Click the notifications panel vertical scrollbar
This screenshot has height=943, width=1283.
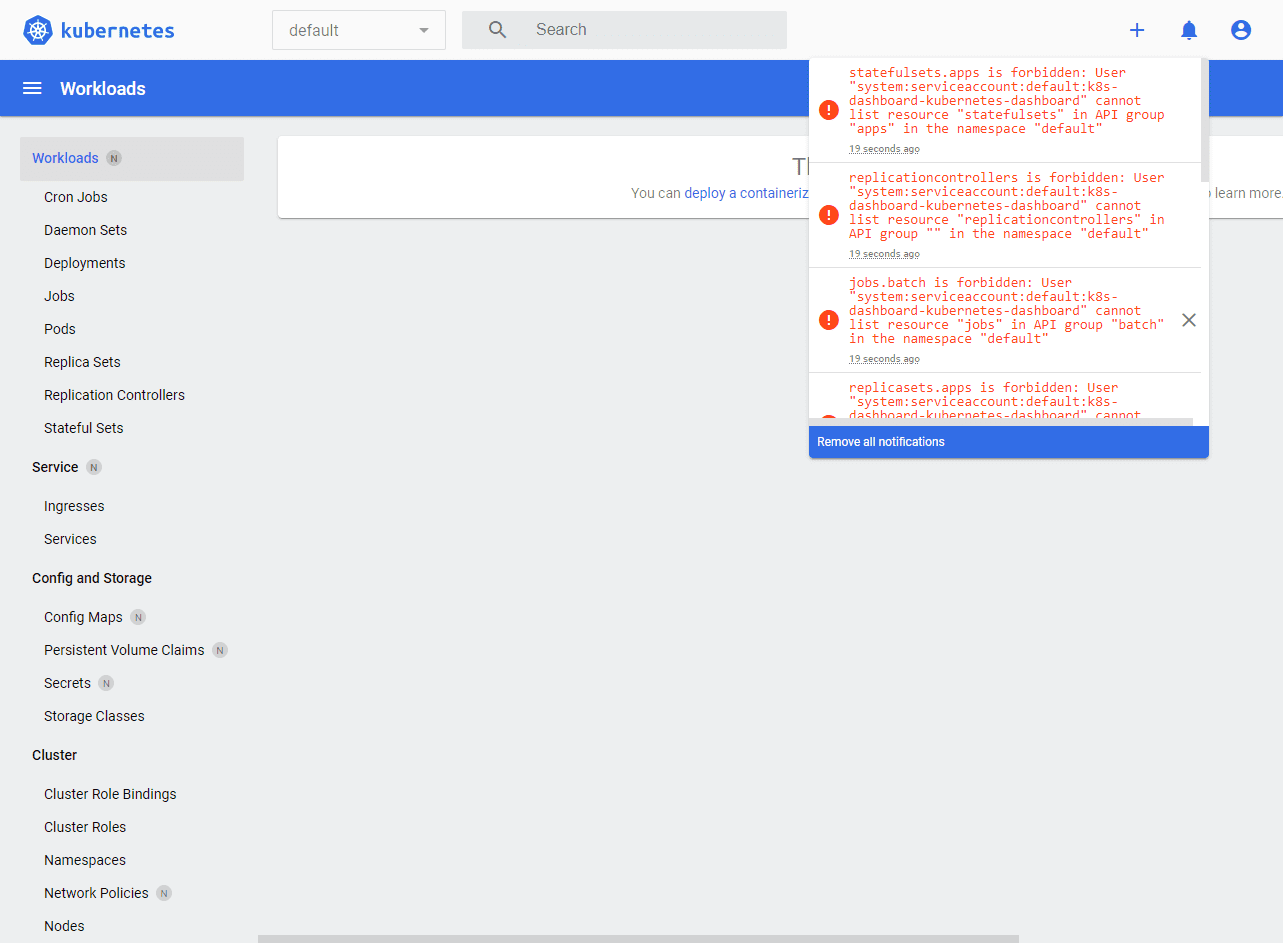1205,120
